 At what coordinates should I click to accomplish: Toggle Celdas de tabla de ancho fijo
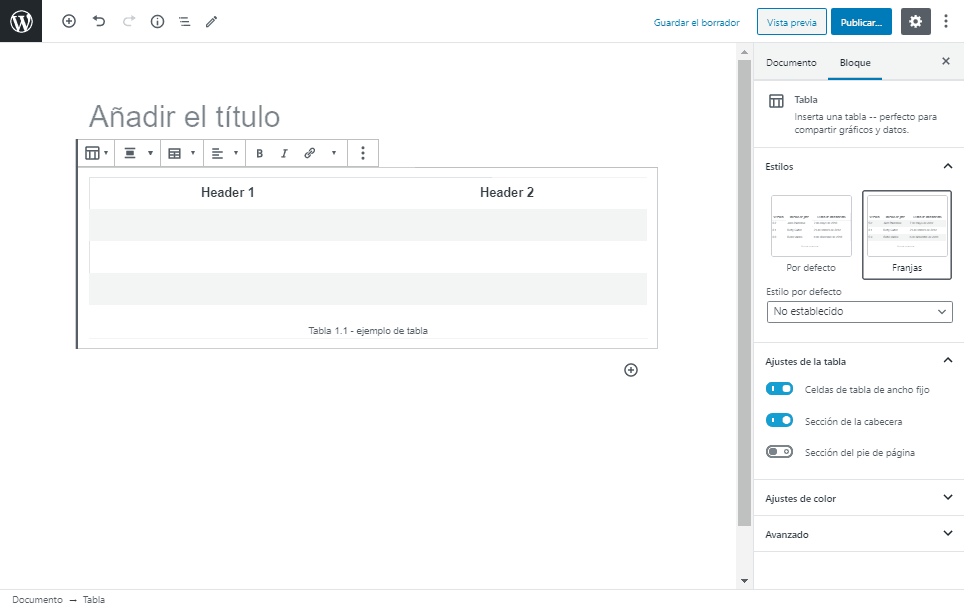(779, 389)
